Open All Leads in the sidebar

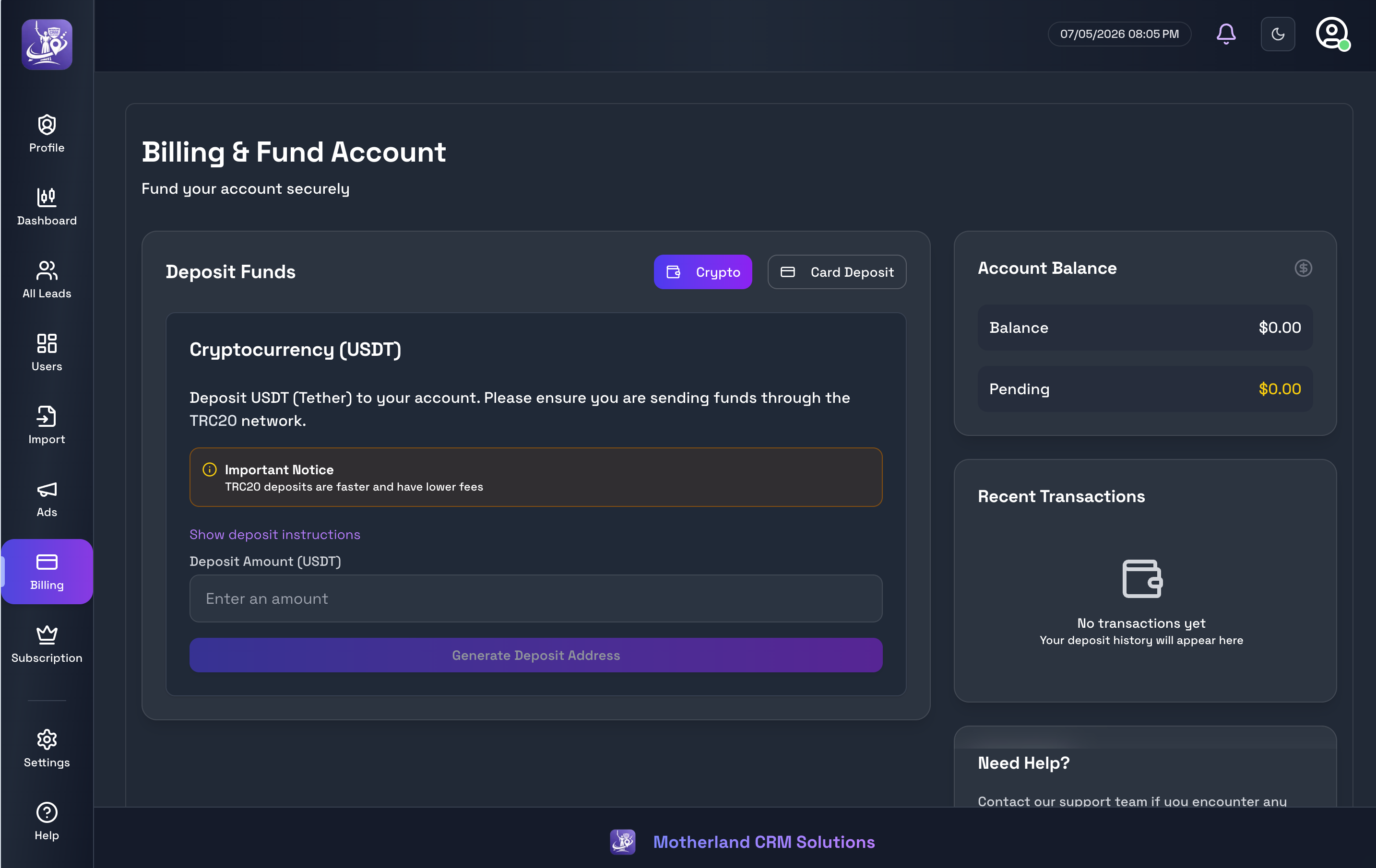(47, 280)
